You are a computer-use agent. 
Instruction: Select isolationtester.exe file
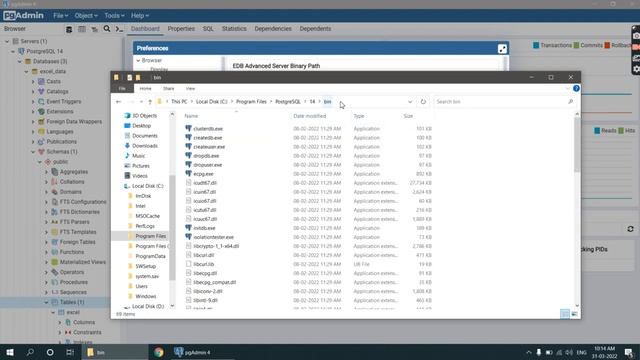pyautogui.click(x=213, y=237)
